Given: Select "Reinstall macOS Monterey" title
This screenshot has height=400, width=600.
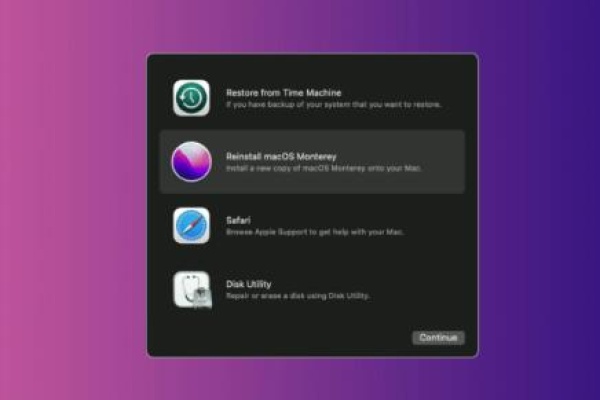Looking at the screenshot, I should (281, 156).
